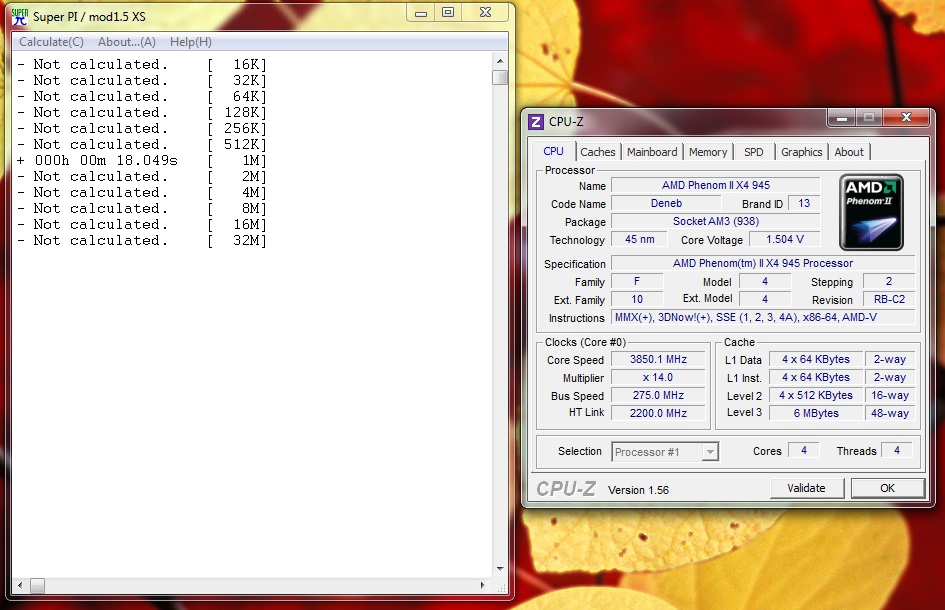Click the 'Not calculated' 512K row

pyautogui.click(x=142, y=144)
